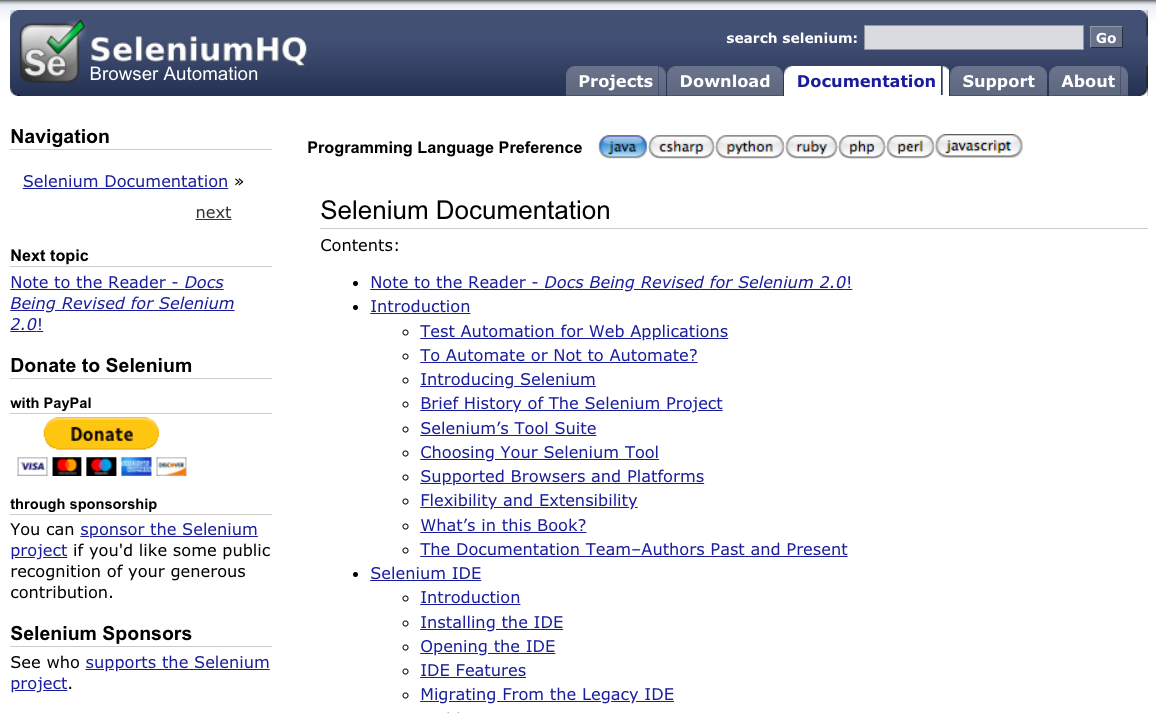Image resolution: width=1156 pixels, height=713 pixels.
Task: Select the Discover card icon
Action: (x=170, y=466)
